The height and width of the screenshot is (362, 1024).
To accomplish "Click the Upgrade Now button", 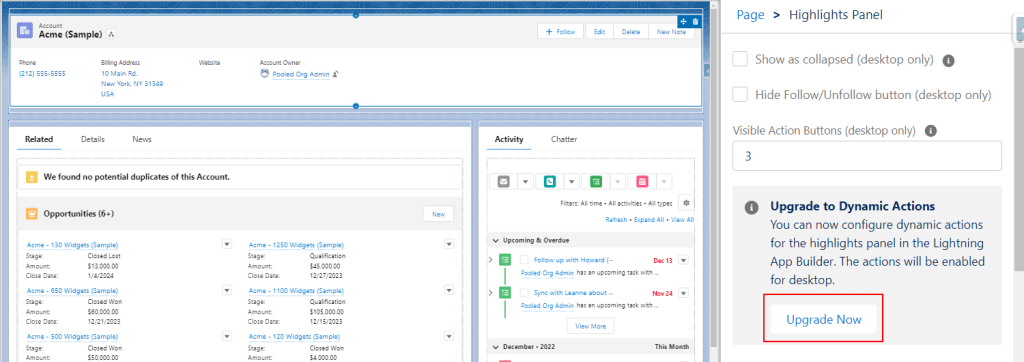I will (x=824, y=320).
